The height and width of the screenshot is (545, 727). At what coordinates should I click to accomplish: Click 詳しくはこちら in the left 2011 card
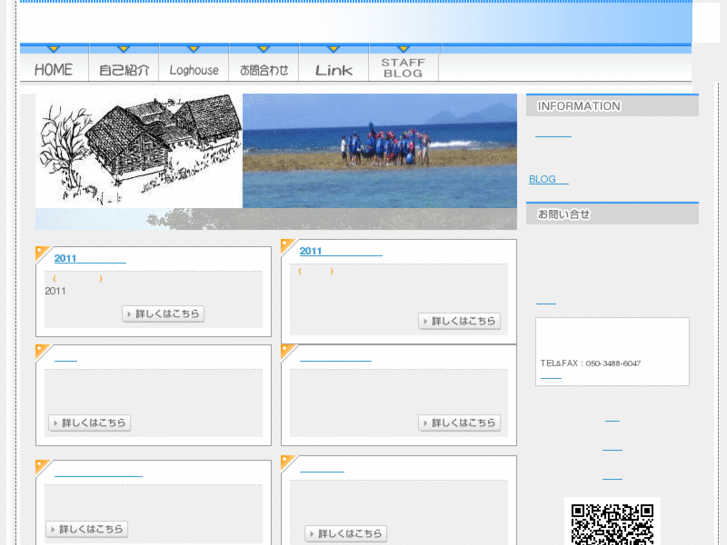[163, 314]
